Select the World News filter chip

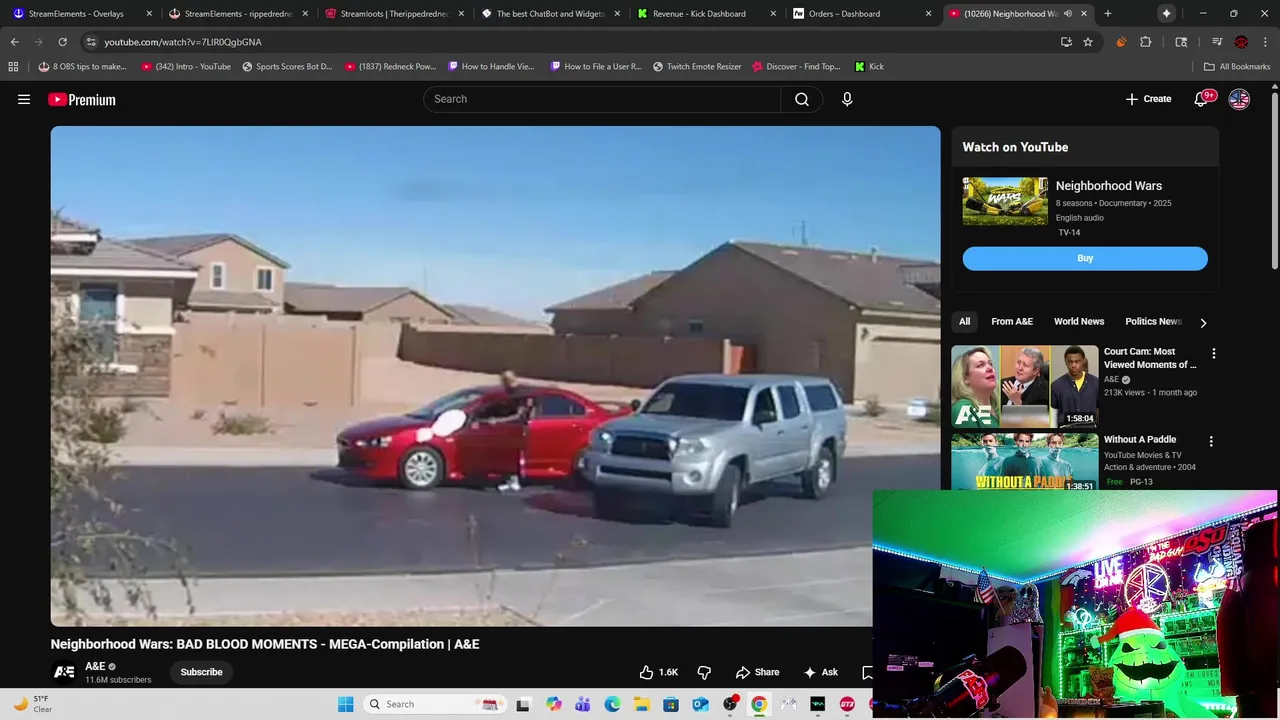pos(1079,322)
